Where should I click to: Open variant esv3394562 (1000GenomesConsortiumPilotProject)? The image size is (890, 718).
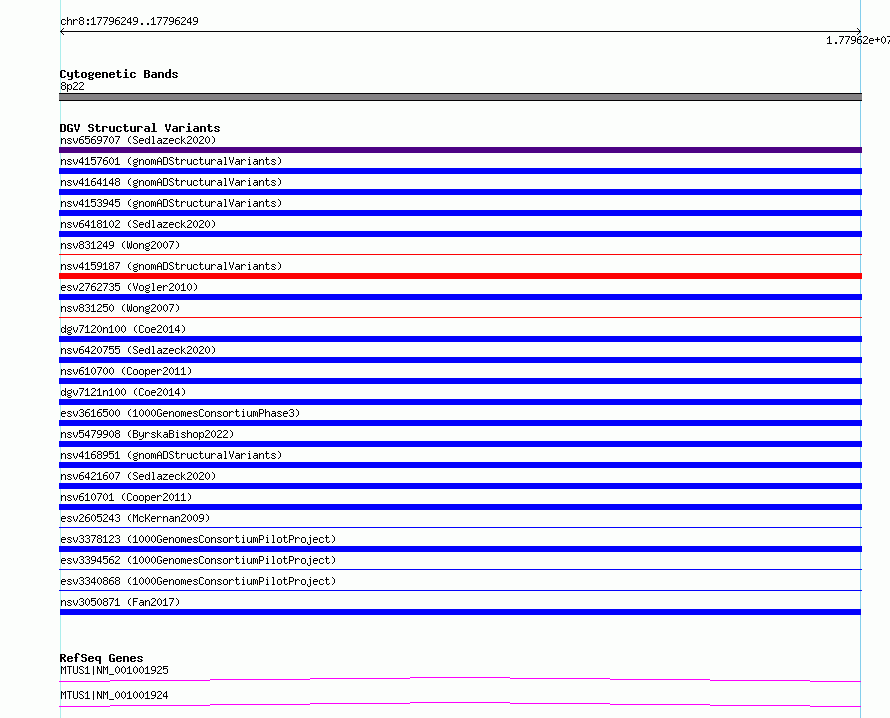[x=198, y=560]
